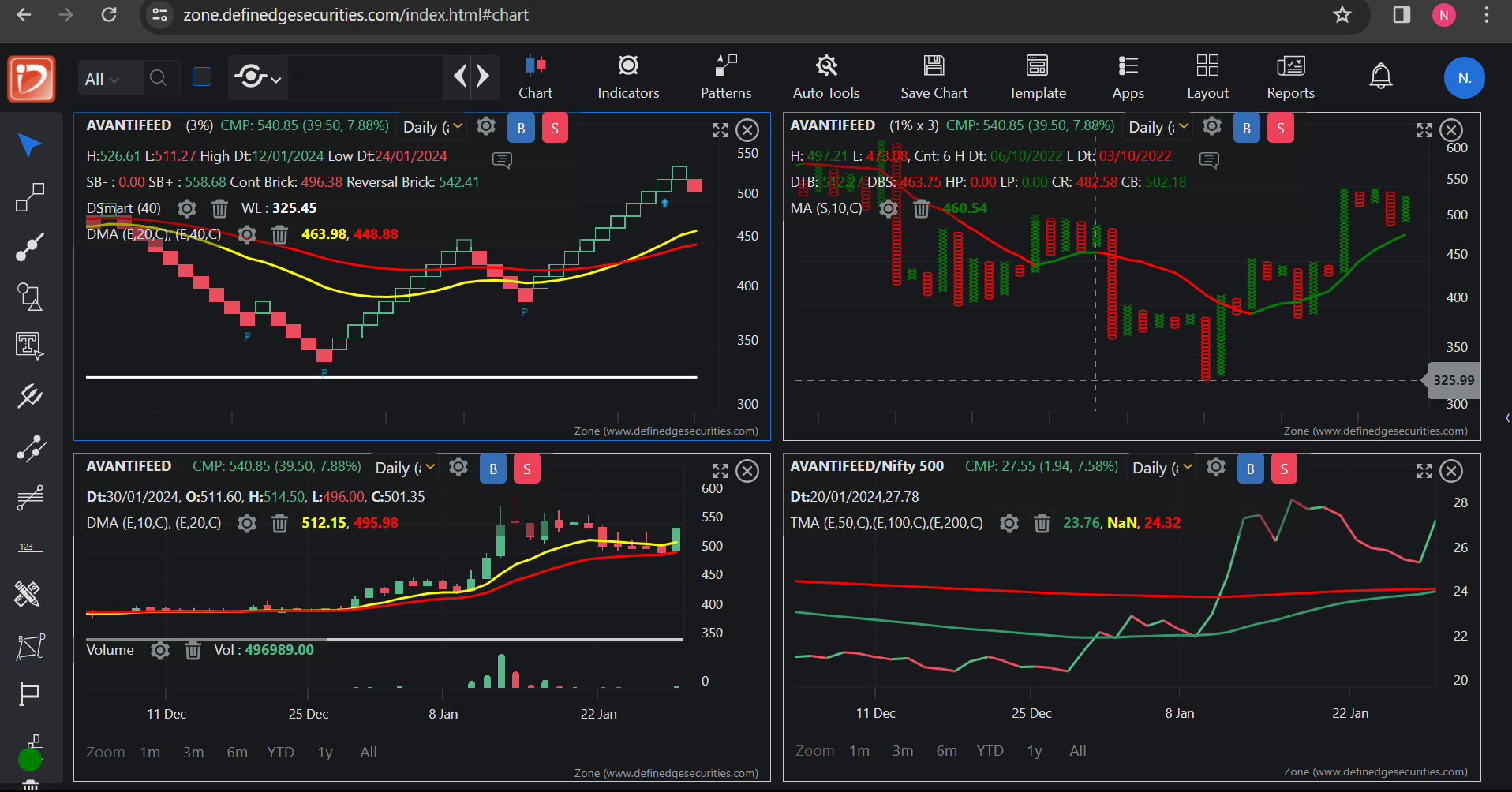Open the N. user profile avatar
Screen dimensions: 1512x792
(x=1465, y=78)
